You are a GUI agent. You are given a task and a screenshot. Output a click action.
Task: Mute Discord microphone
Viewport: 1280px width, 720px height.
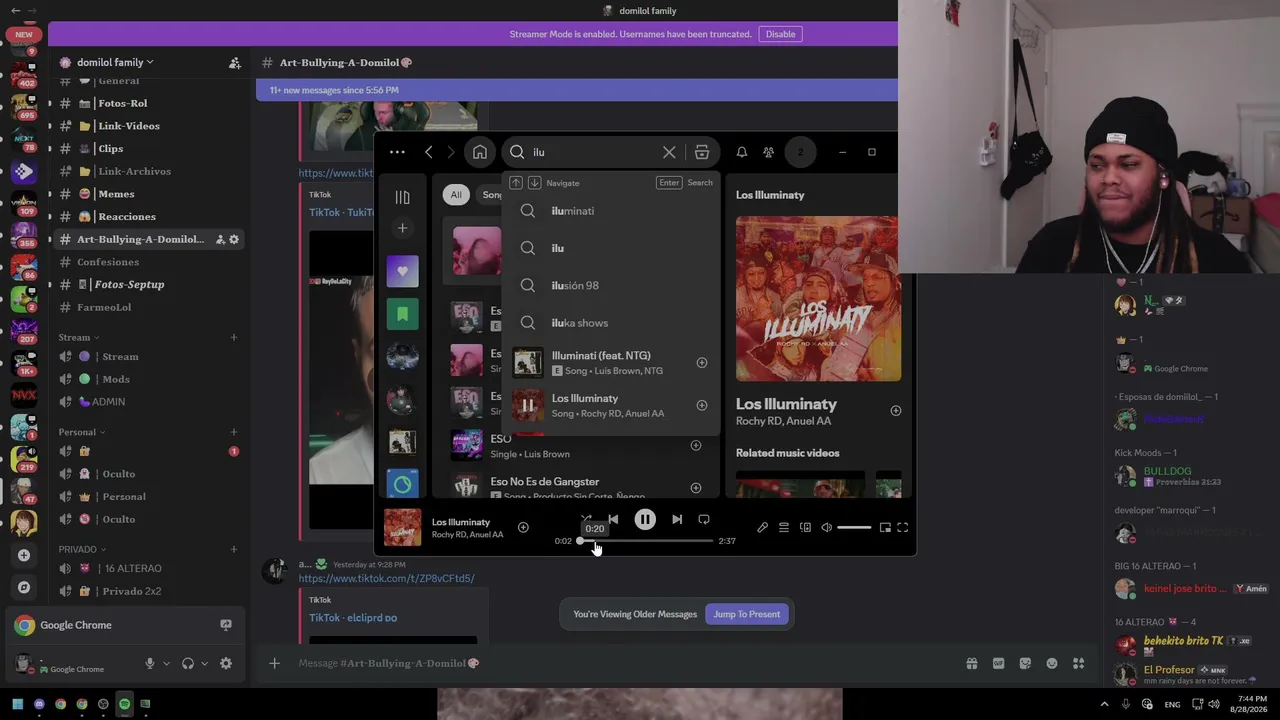(150, 664)
